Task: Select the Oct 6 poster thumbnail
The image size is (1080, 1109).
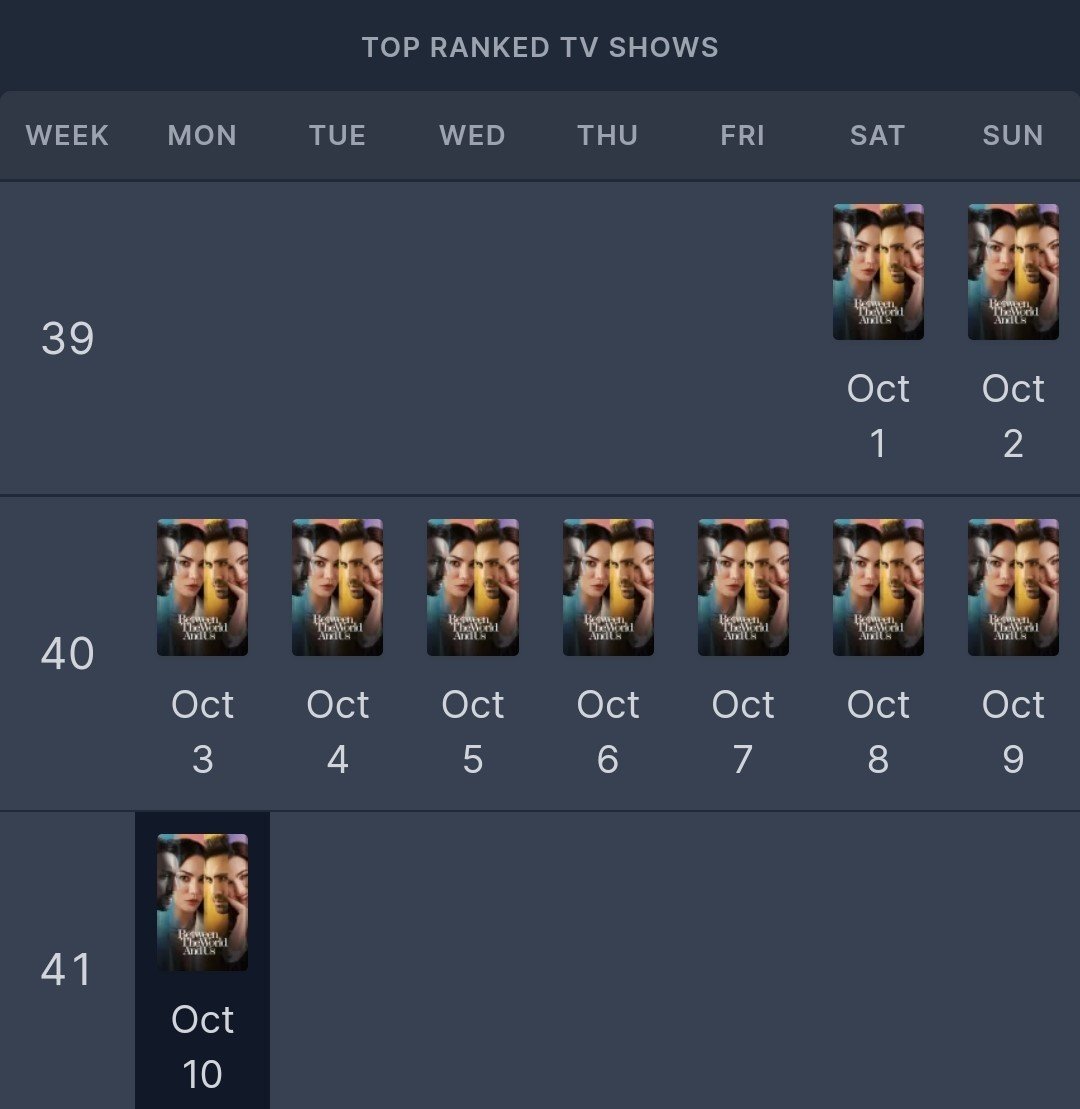Action: point(608,587)
